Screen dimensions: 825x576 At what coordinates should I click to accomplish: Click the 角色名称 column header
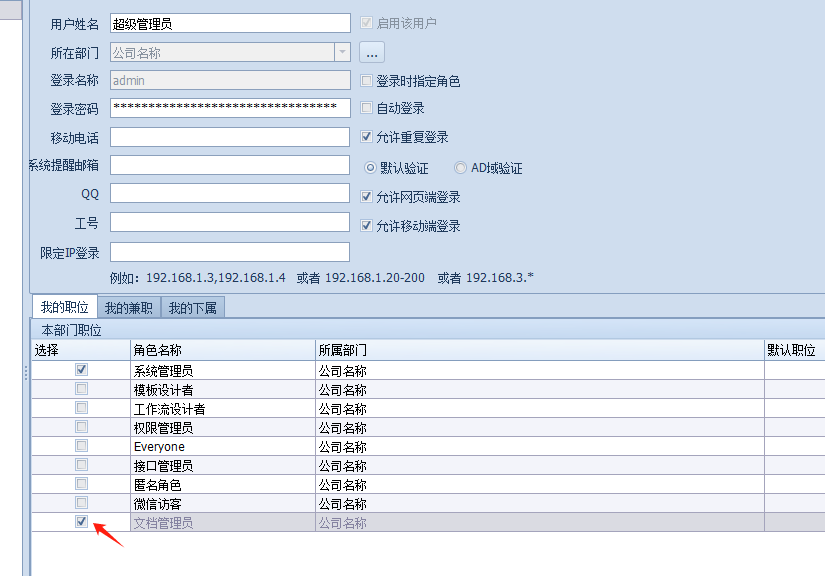(x=222, y=350)
